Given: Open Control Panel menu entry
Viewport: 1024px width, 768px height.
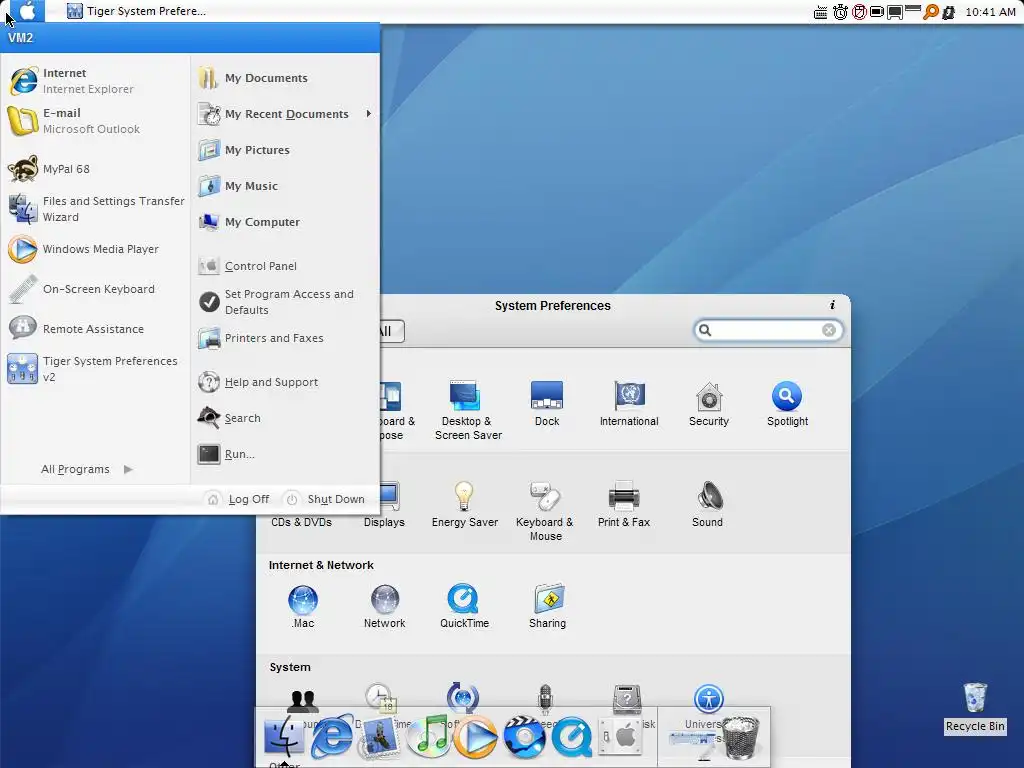Looking at the screenshot, I should point(285,266).
